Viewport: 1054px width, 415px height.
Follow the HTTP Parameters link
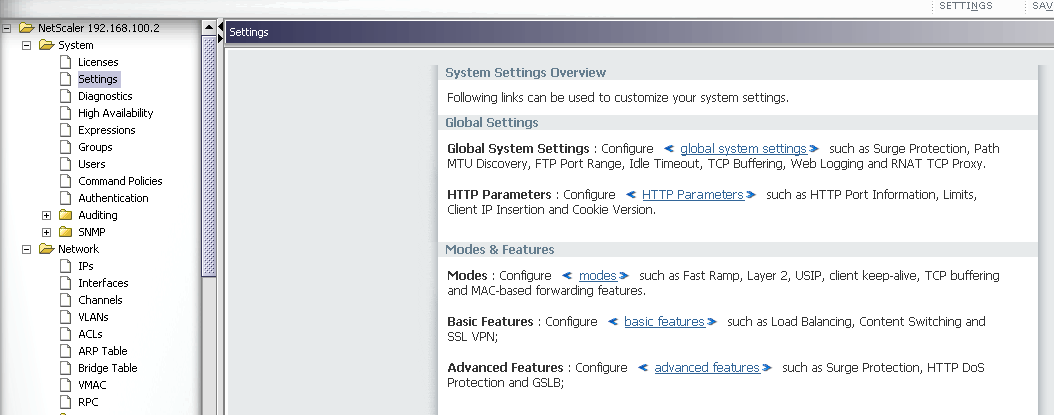coord(692,194)
